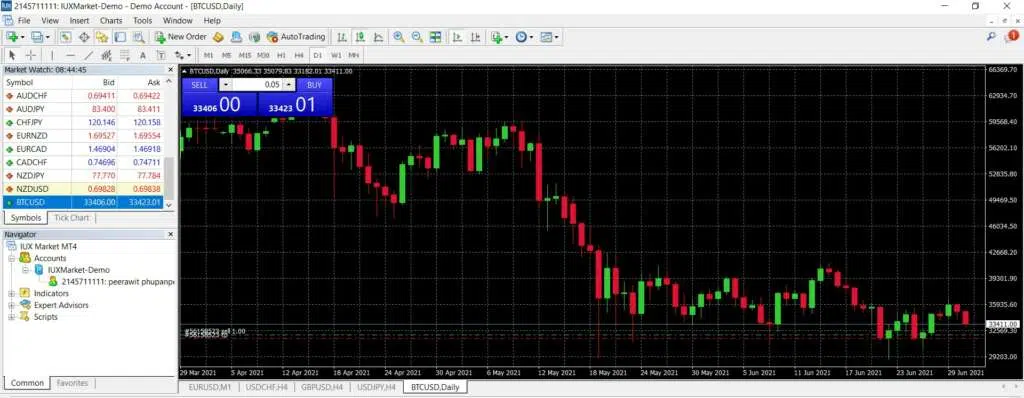The image size is (1024, 398).
Task: Click the blue BUY button
Action: tap(314, 85)
